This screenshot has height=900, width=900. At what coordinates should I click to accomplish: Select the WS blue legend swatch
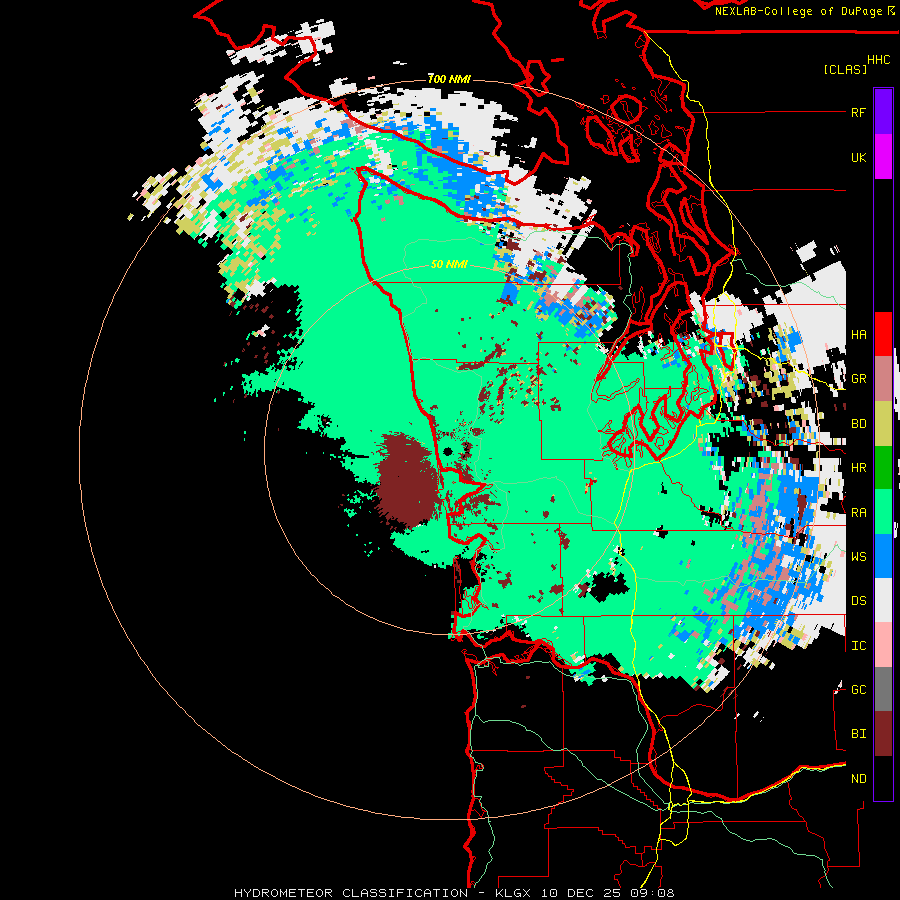tap(883, 556)
